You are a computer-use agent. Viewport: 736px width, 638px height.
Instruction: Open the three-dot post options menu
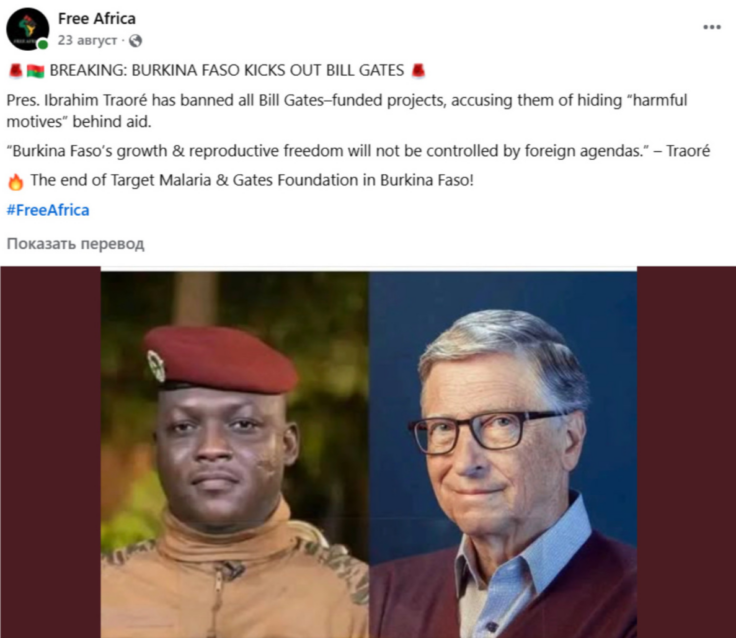[x=711, y=27]
